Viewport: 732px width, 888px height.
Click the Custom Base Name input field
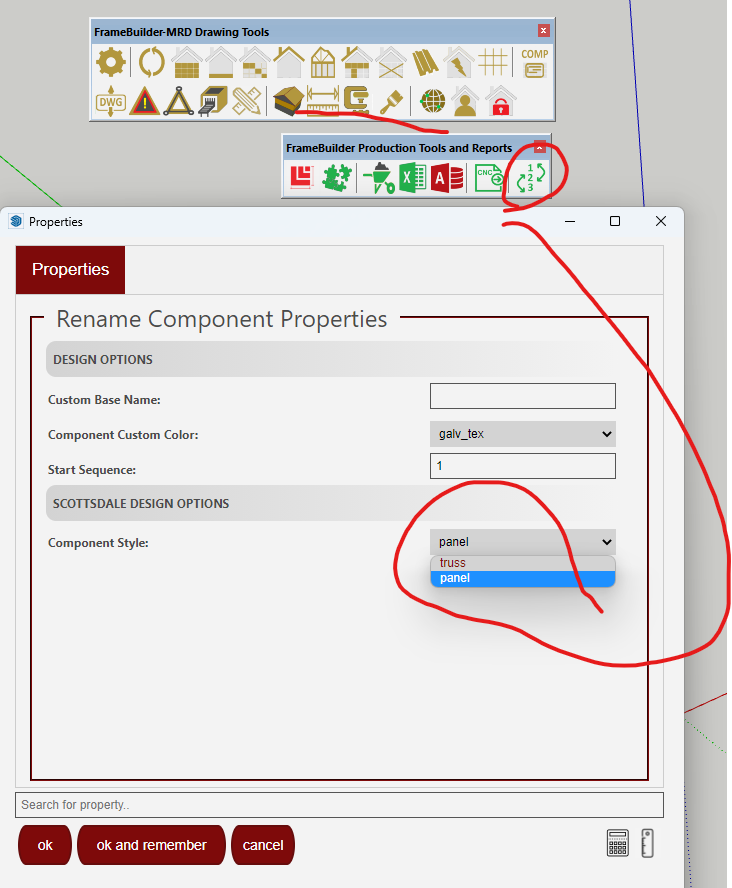pos(523,396)
